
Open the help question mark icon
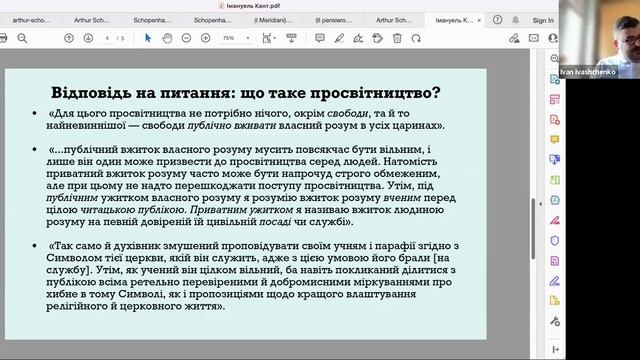[x=497, y=20]
